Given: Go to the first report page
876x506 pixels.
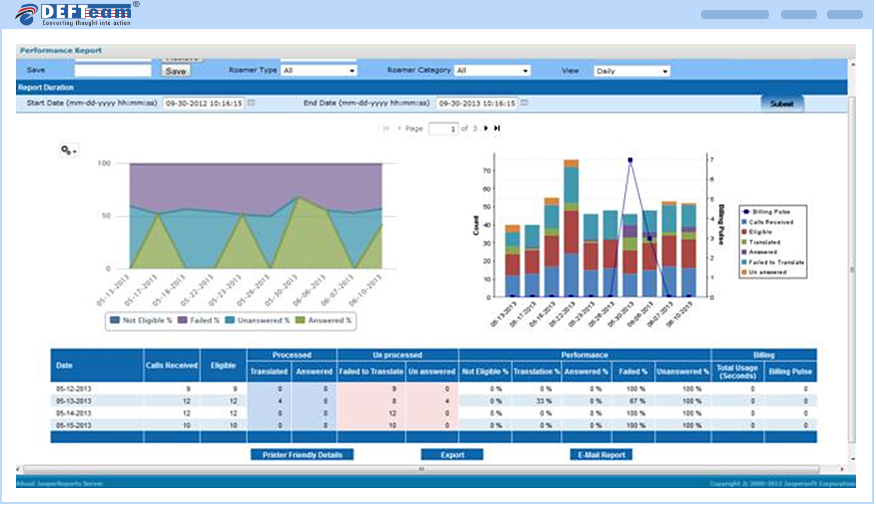Looking at the screenshot, I should click(x=386, y=128).
